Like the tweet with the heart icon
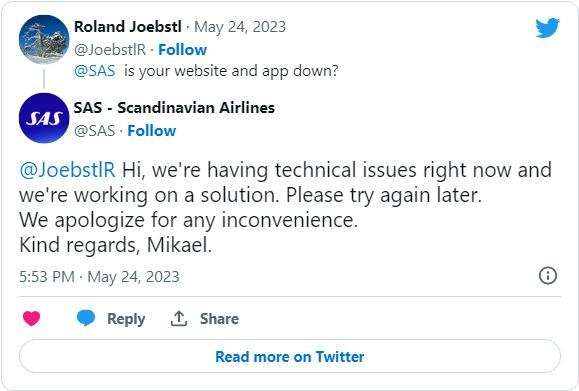This screenshot has width=579, height=391. tap(31, 319)
